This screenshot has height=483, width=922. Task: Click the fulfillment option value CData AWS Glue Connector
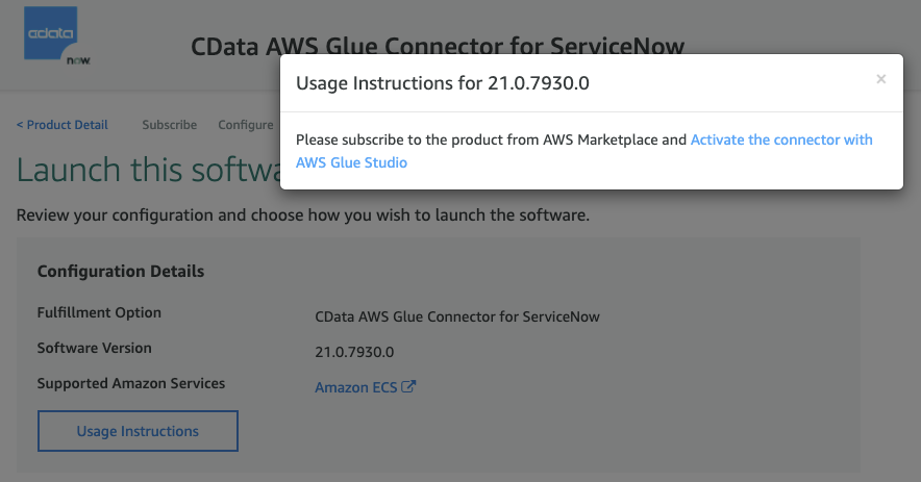tap(456, 317)
